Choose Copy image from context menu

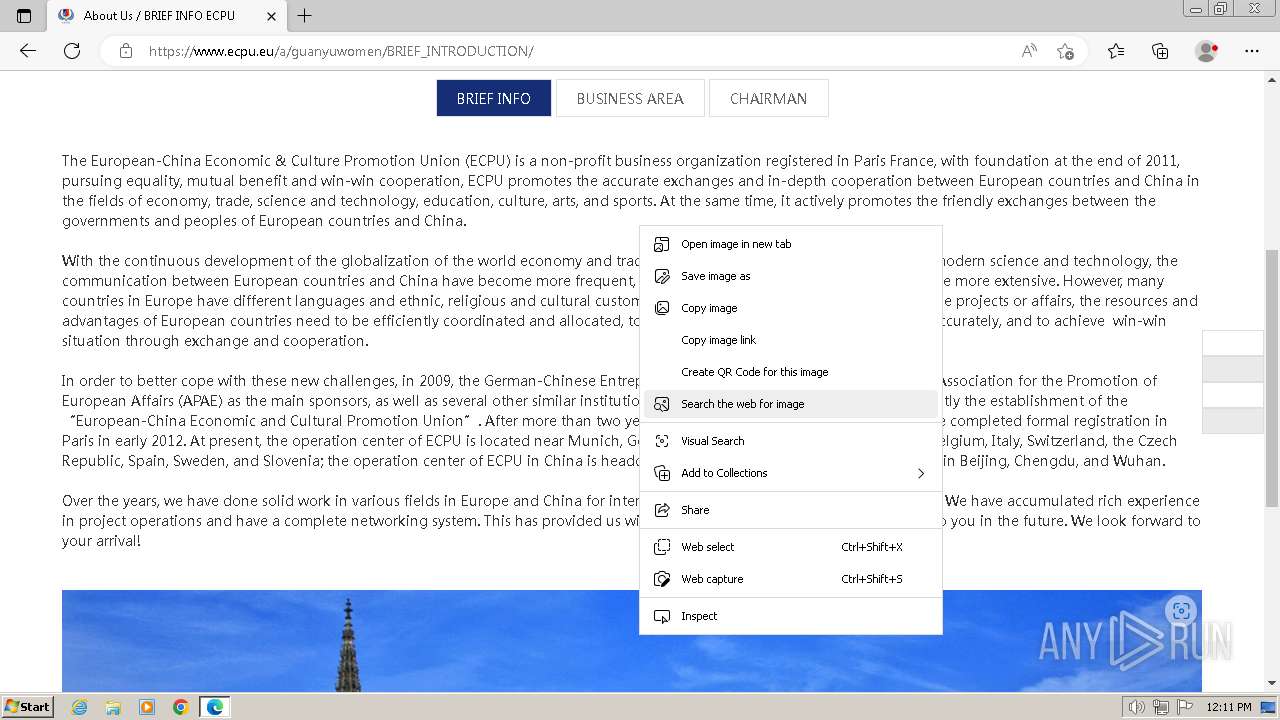791,308
